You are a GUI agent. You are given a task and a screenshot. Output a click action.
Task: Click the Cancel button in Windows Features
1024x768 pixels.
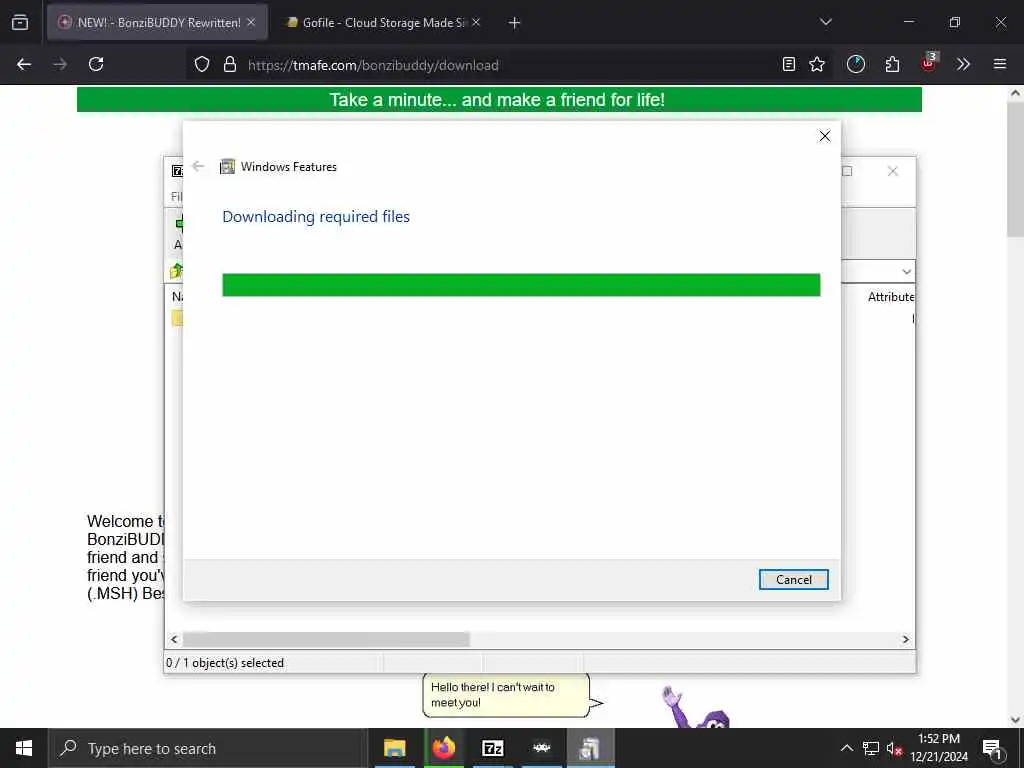click(793, 579)
